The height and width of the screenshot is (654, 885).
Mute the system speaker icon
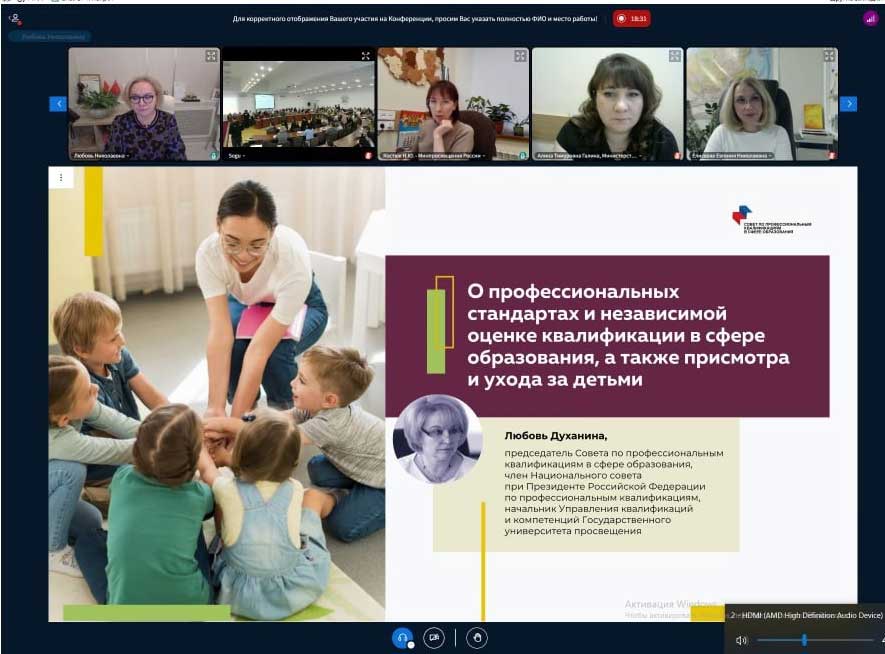tap(741, 640)
